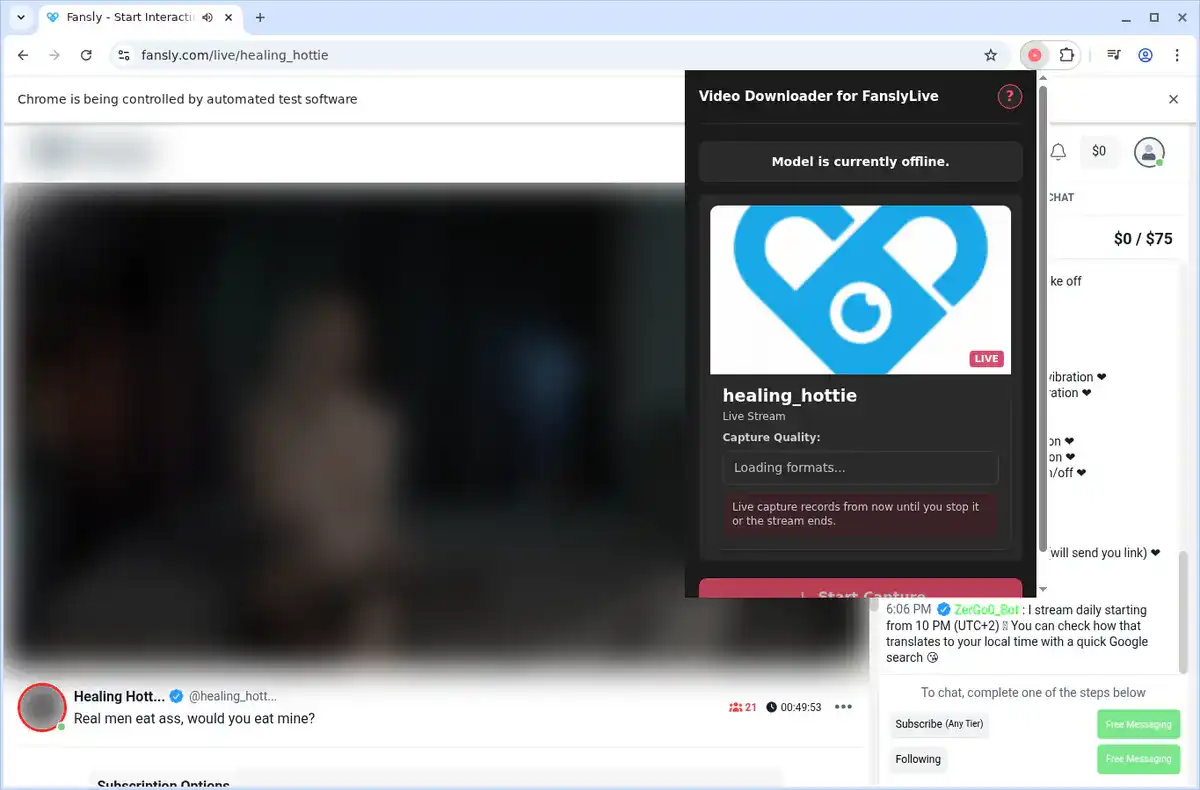Click the Video Downloader extension icon in toolbar
The width and height of the screenshot is (1200, 790).
[1035, 55]
